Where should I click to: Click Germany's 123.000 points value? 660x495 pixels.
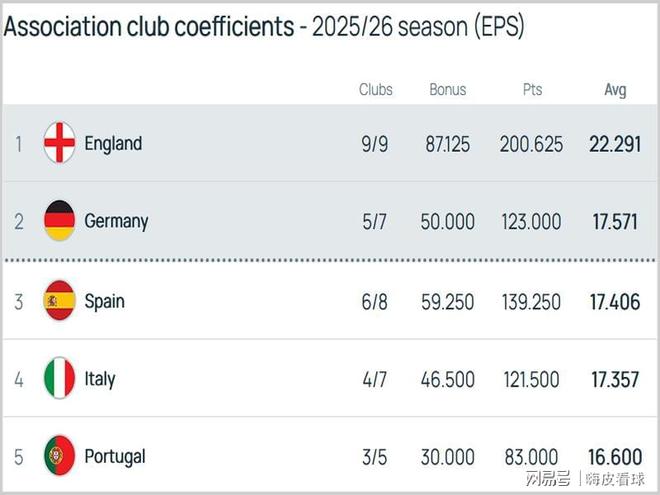531,222
